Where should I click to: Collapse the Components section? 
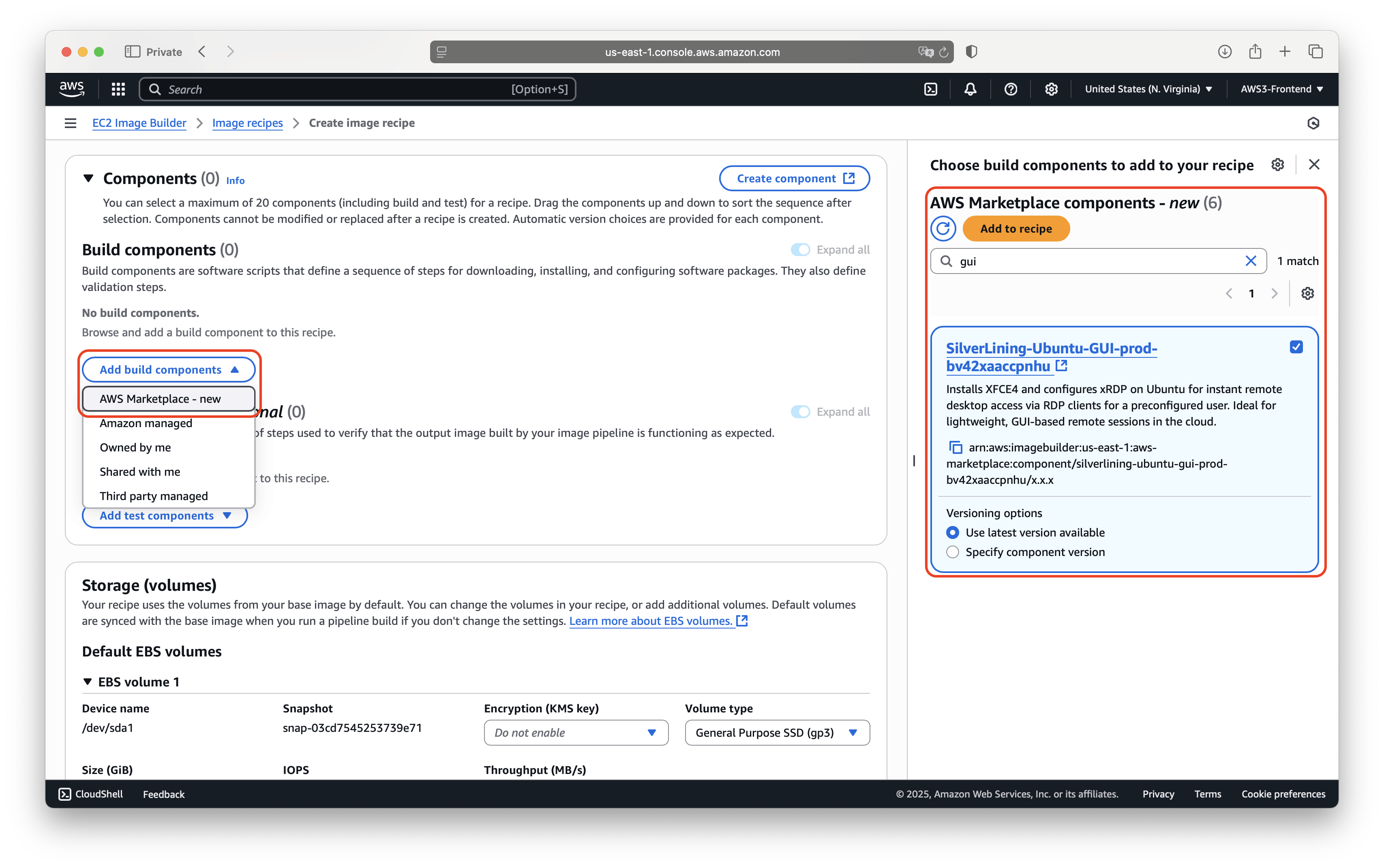[88, 179]
